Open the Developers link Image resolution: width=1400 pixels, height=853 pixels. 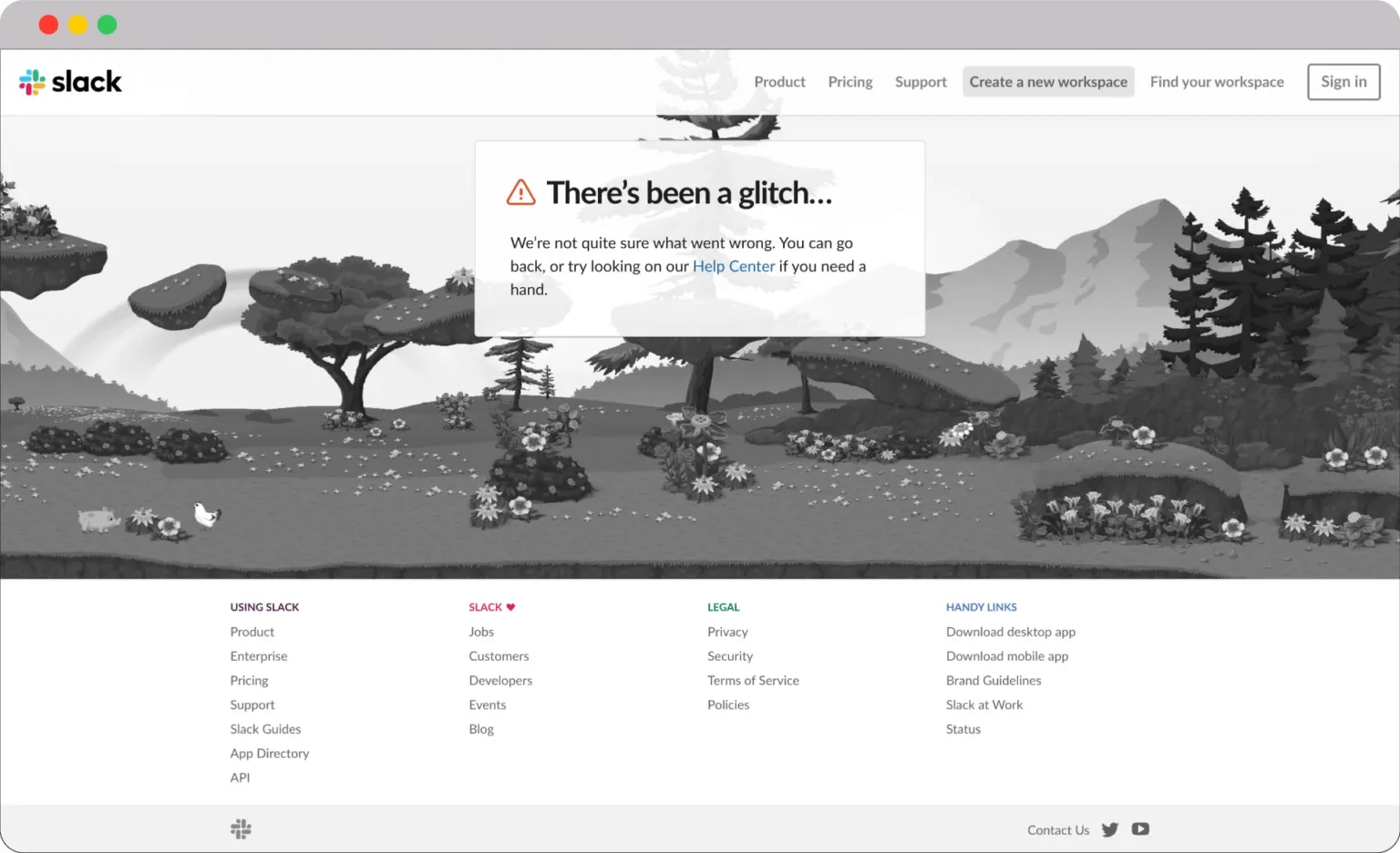point(500,681)
